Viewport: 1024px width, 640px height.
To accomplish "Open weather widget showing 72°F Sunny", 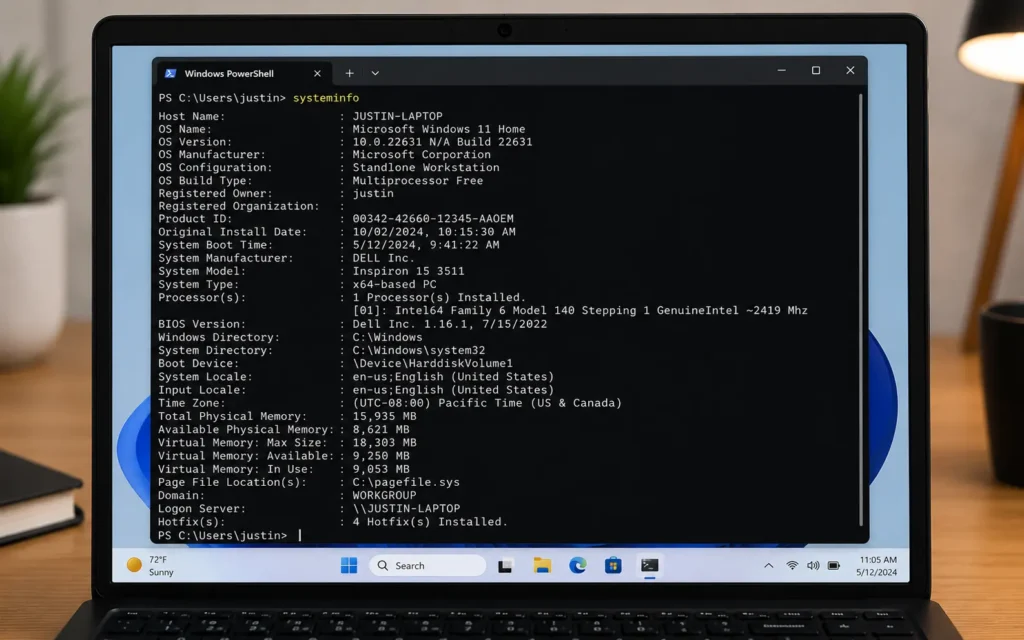I will pyautogui.click(x=150, y=566).
